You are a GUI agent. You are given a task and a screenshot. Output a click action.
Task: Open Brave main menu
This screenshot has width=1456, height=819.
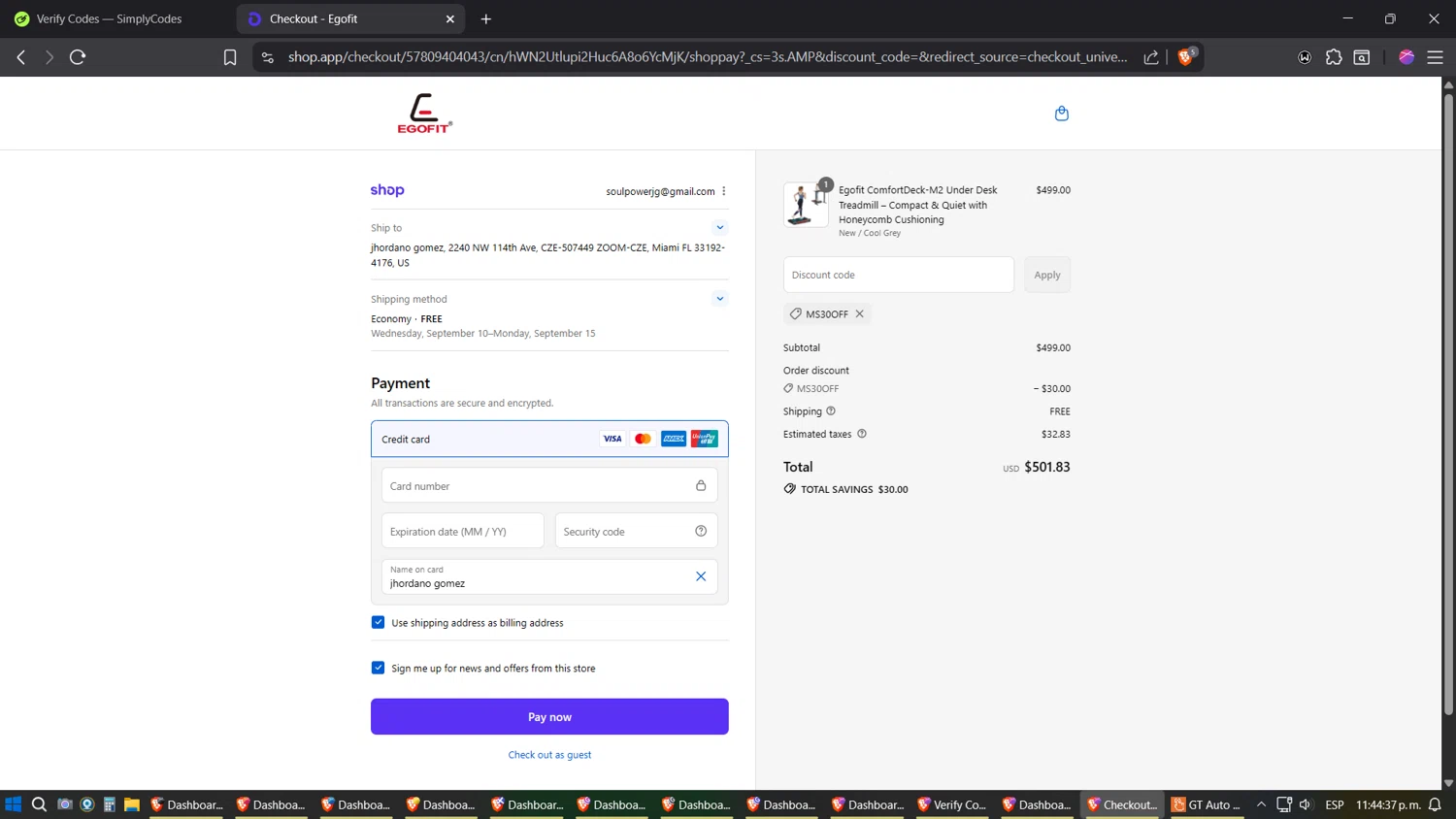click(x=1435, y=57)
